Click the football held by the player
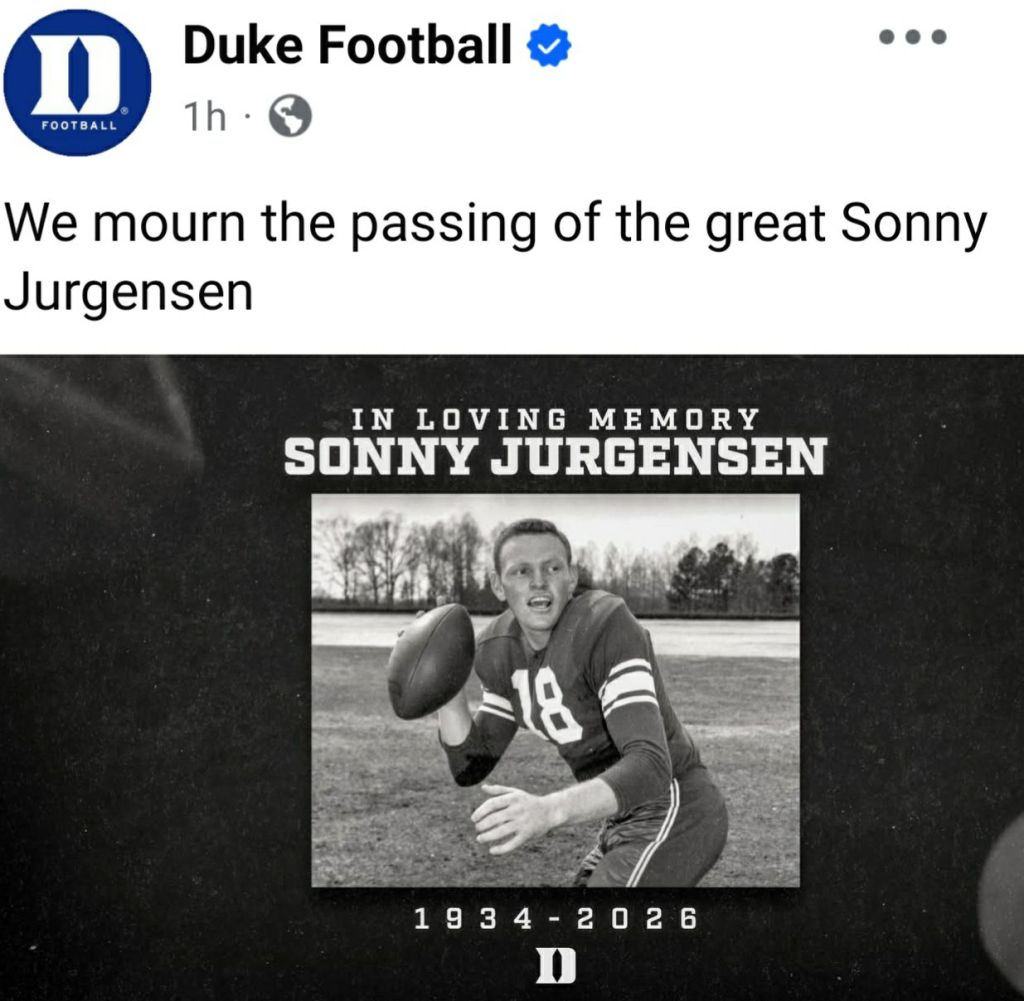 pyautogui.click(x=430, y=660)
